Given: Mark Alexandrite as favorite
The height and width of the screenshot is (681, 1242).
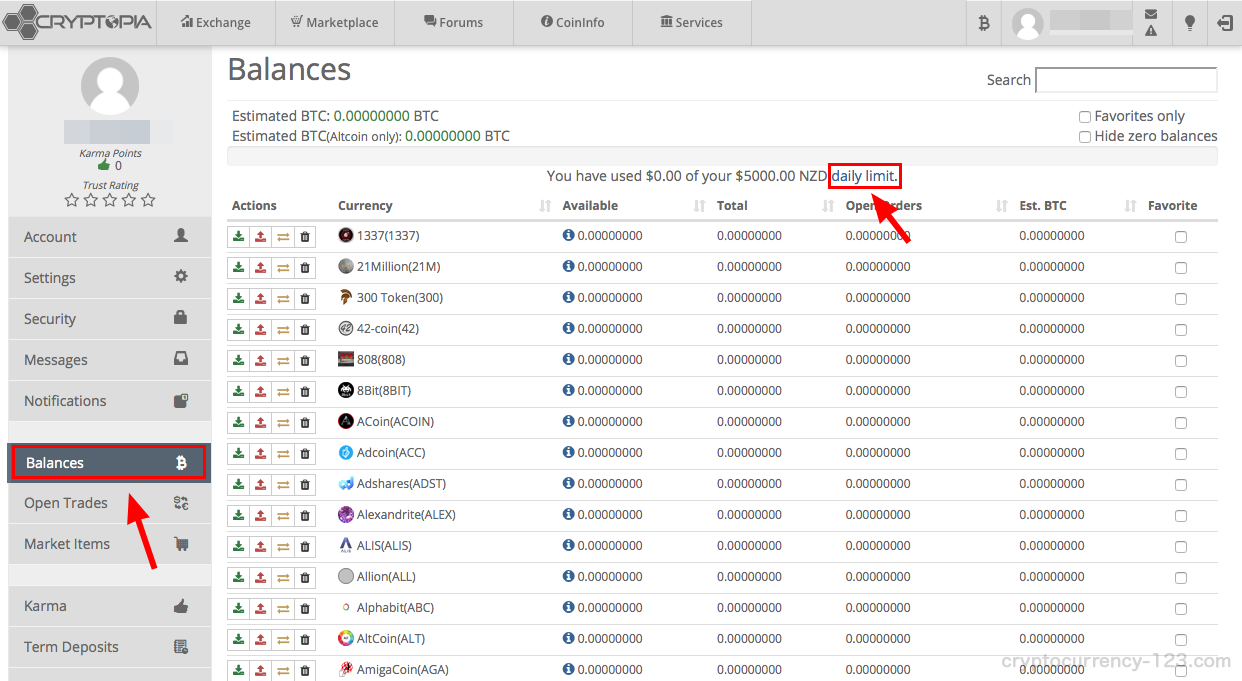Looking at the screenshot, I should point(1181,516).
